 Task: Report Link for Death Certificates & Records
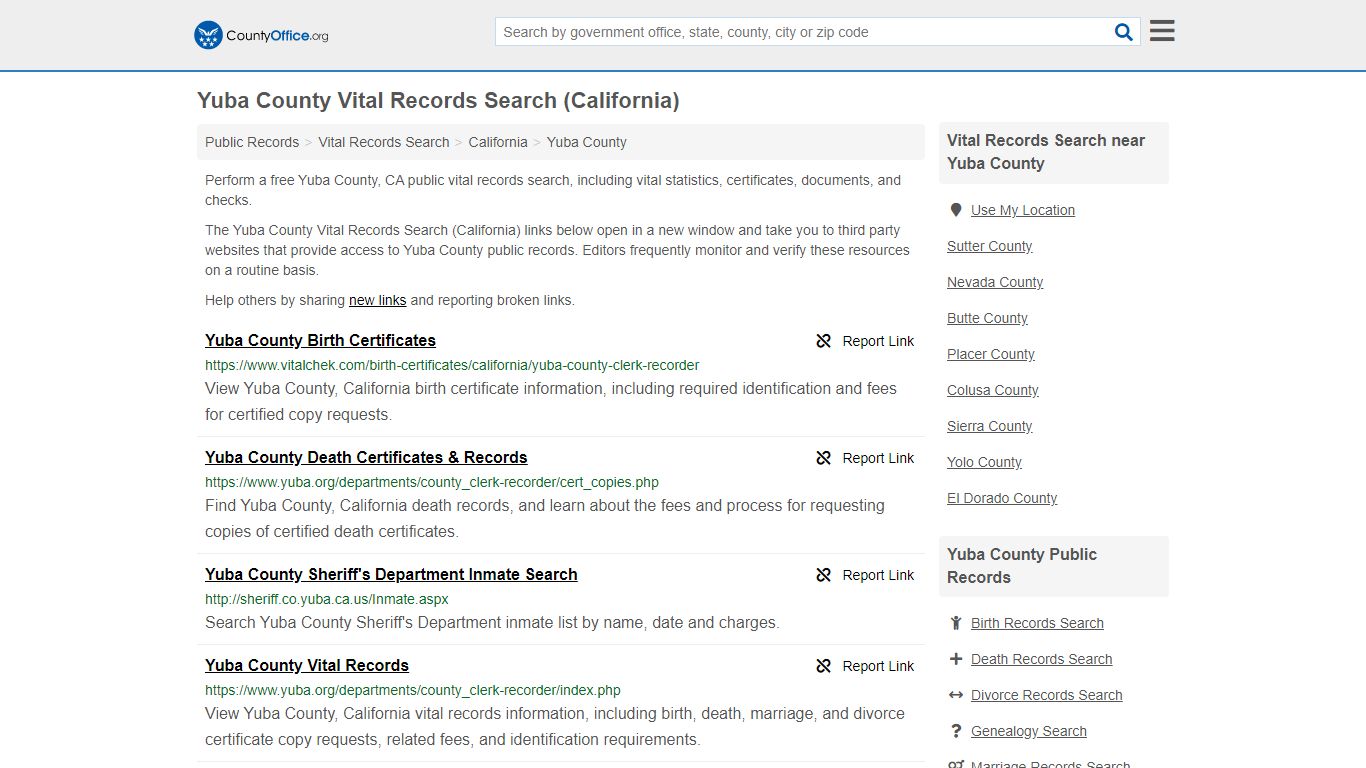click(x=865, y=458)
